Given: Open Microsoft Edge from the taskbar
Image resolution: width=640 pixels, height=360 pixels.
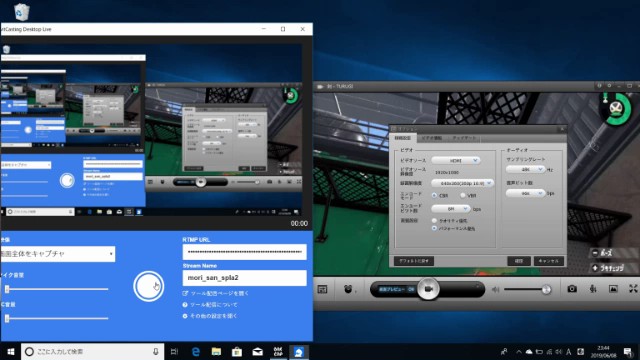Looking at the screenshot, I should point(196,351).
